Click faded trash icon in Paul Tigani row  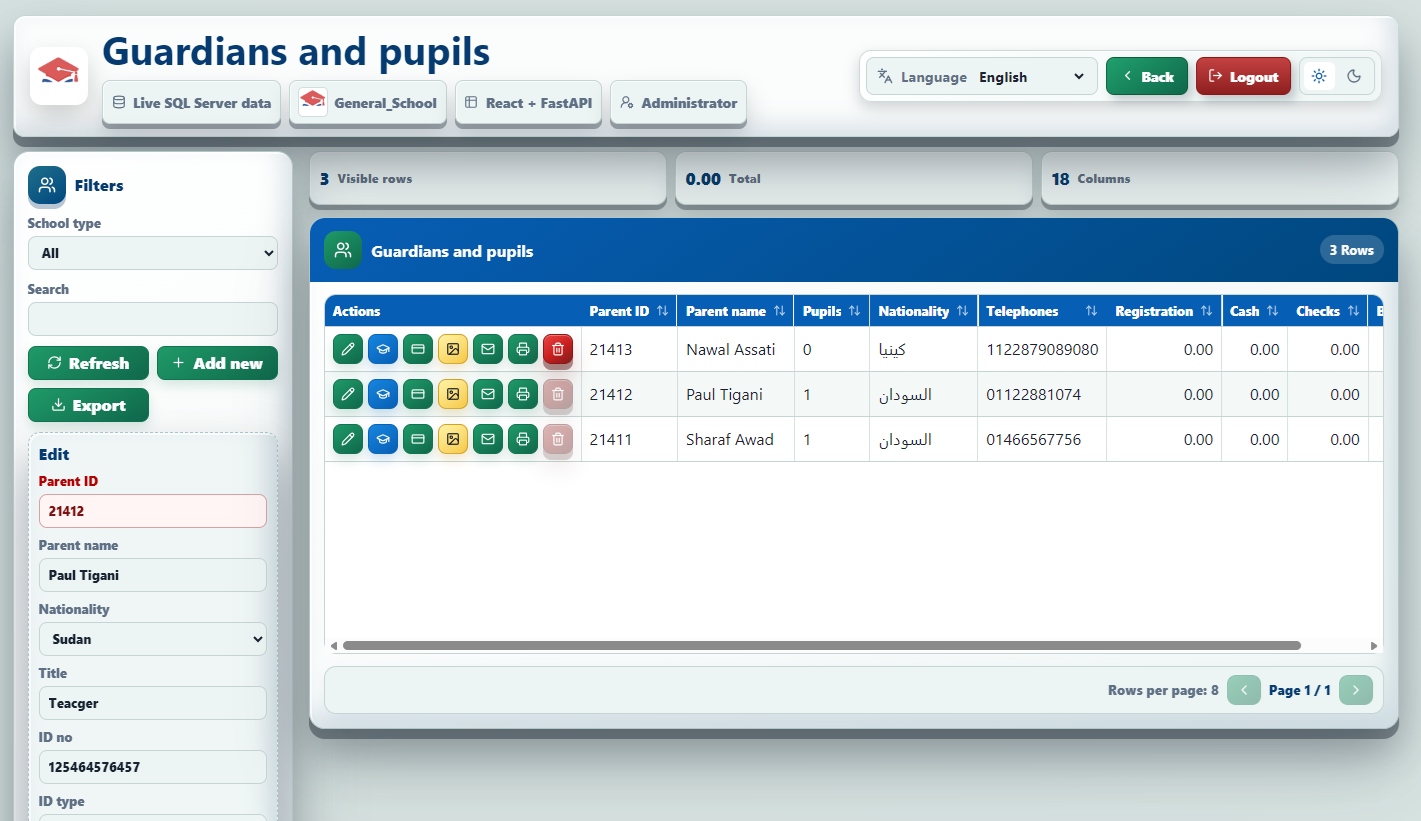click(558, 394)
